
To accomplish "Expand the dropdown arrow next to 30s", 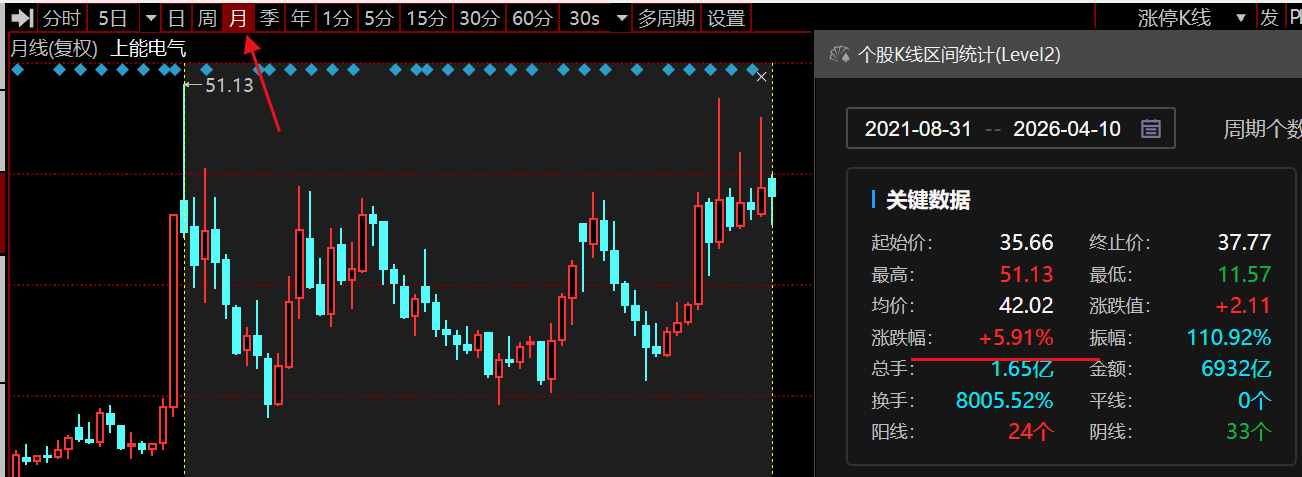I will (x=621, y=18).
